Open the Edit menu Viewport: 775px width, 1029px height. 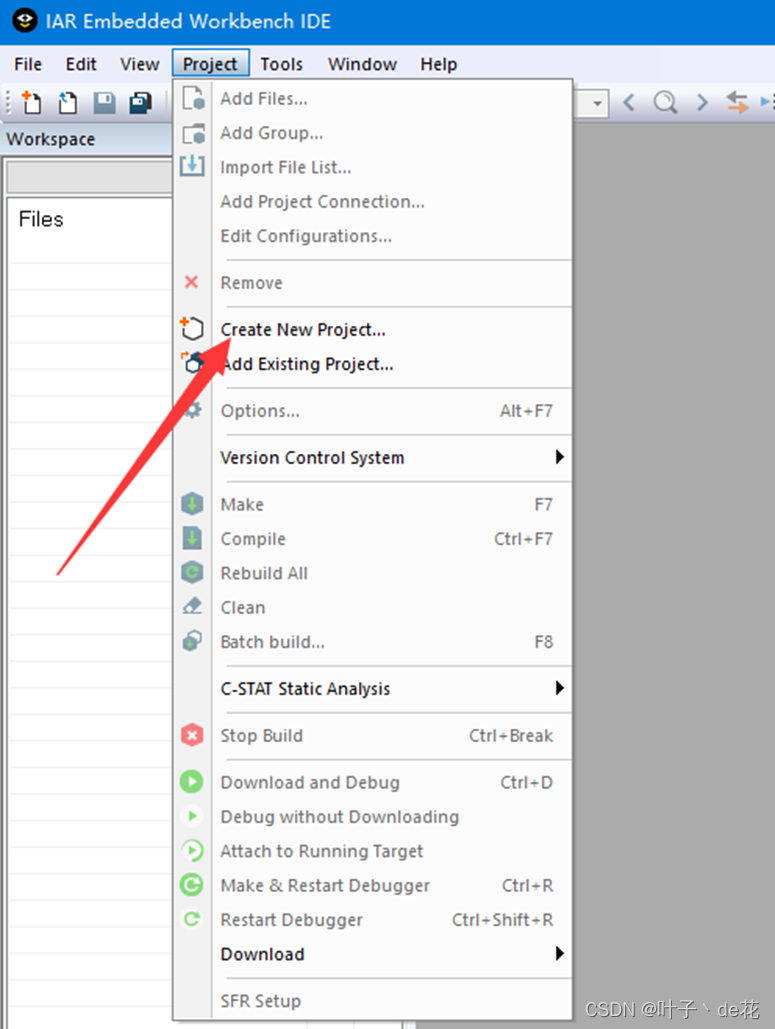(81, 64)
